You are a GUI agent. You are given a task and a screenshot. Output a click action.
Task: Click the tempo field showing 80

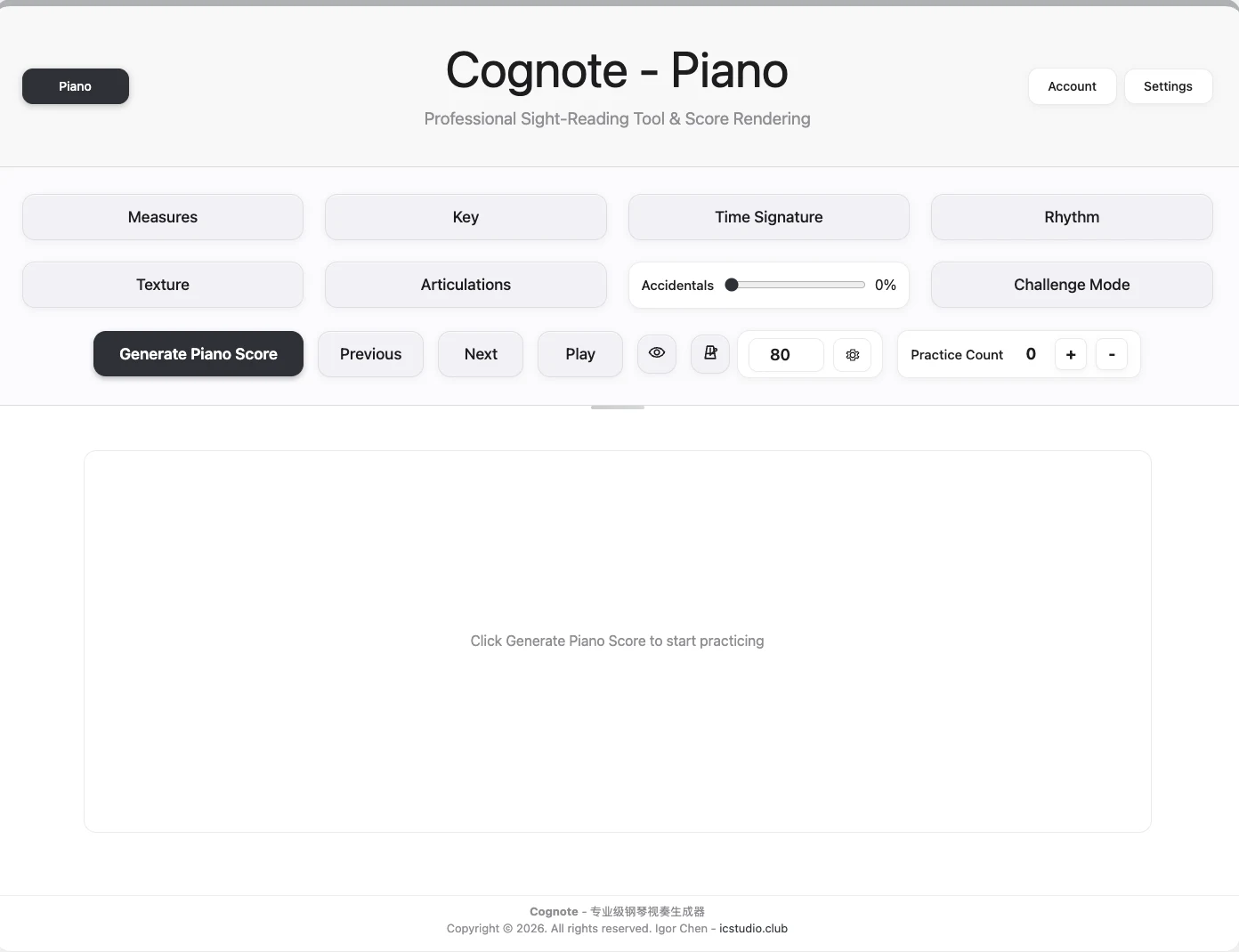[785, 355]
